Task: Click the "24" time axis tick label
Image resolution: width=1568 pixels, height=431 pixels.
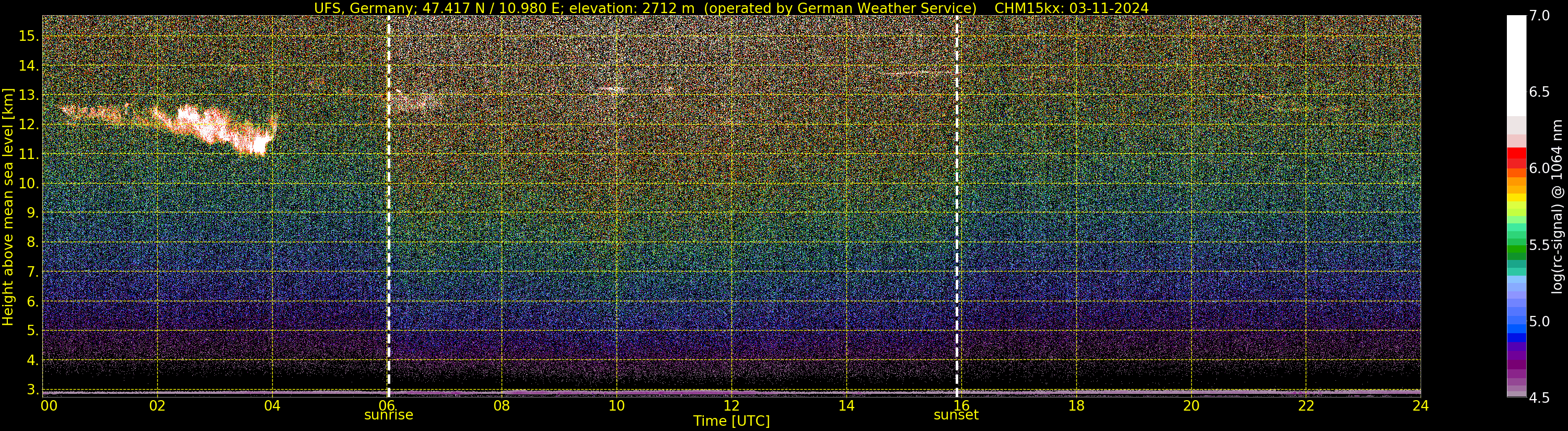Action: coord(1421,405)
